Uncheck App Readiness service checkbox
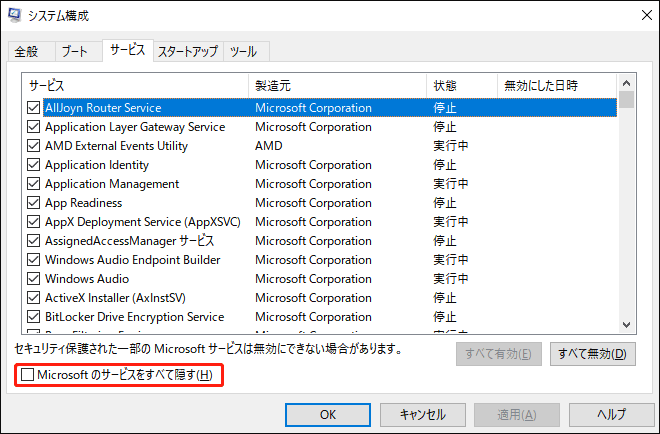 point(34,203)
